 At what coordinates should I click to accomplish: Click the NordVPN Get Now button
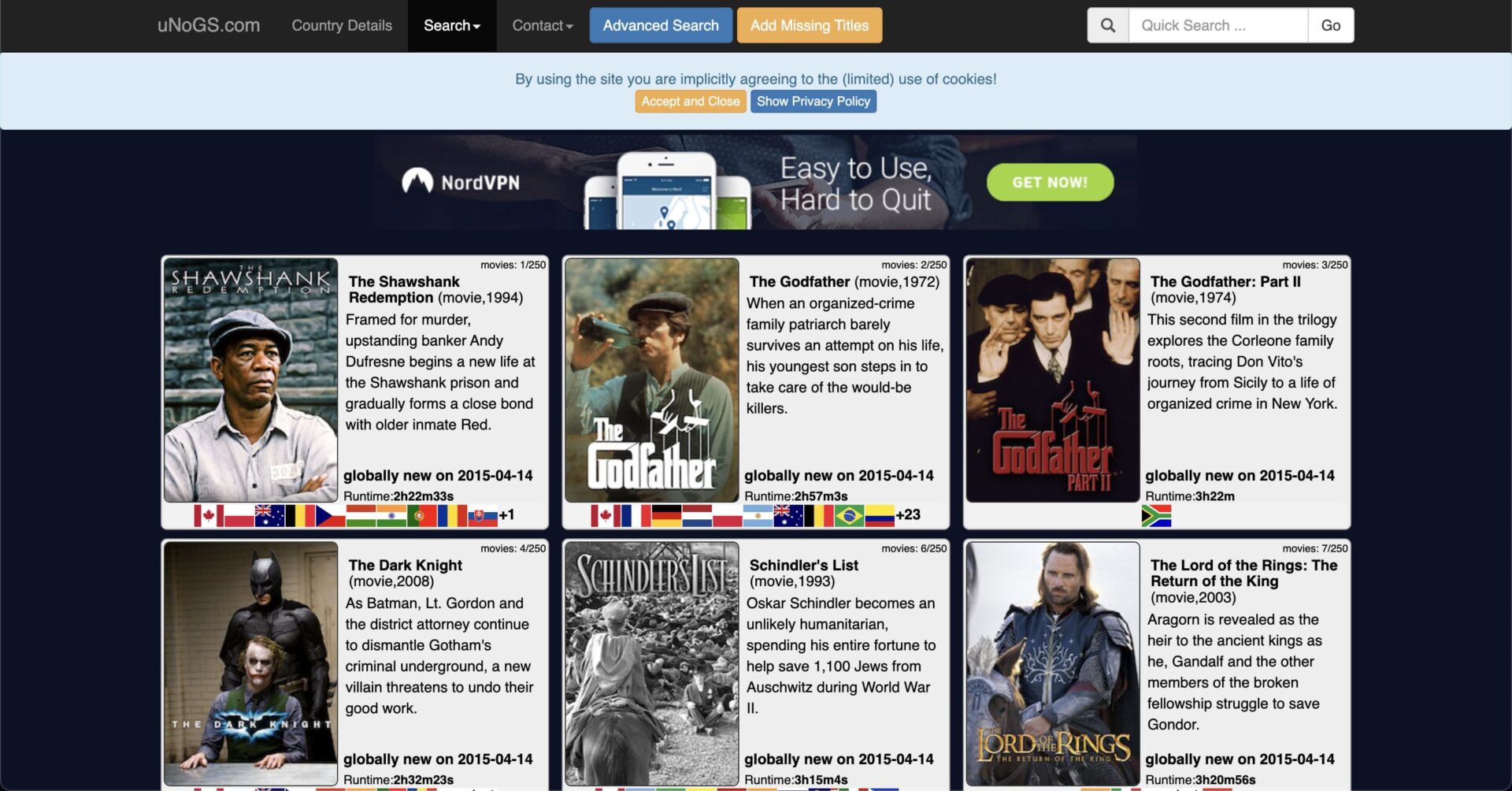point(1049,182)
